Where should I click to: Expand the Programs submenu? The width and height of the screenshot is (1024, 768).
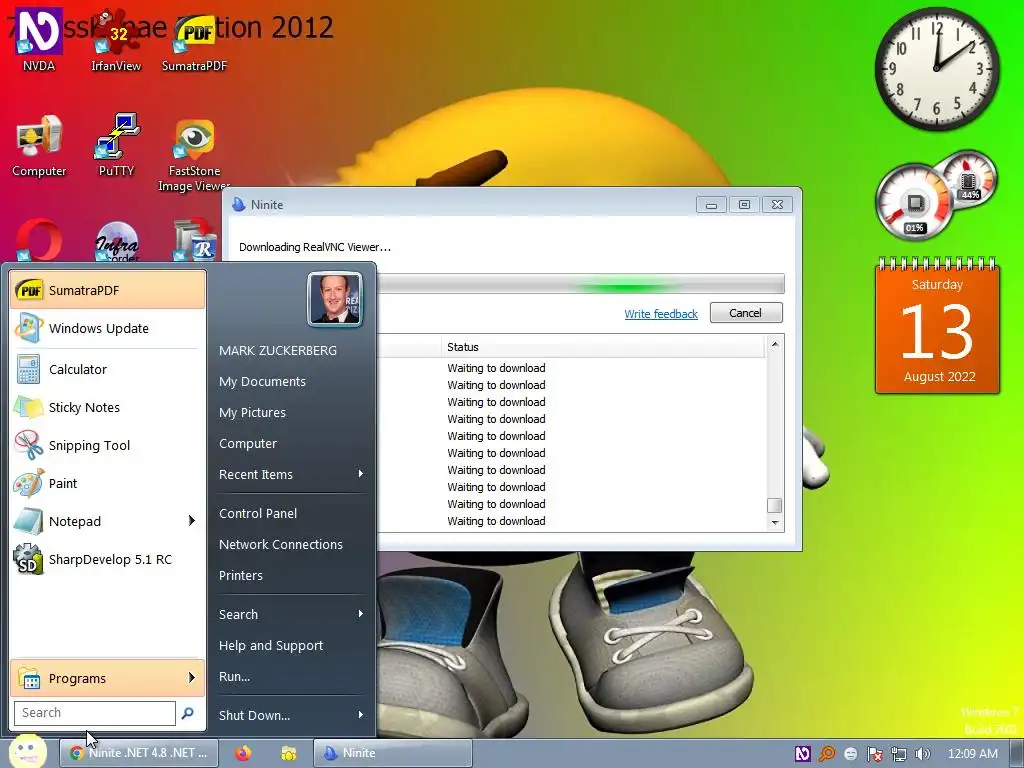pyautogui.click(x=108, y=678)
